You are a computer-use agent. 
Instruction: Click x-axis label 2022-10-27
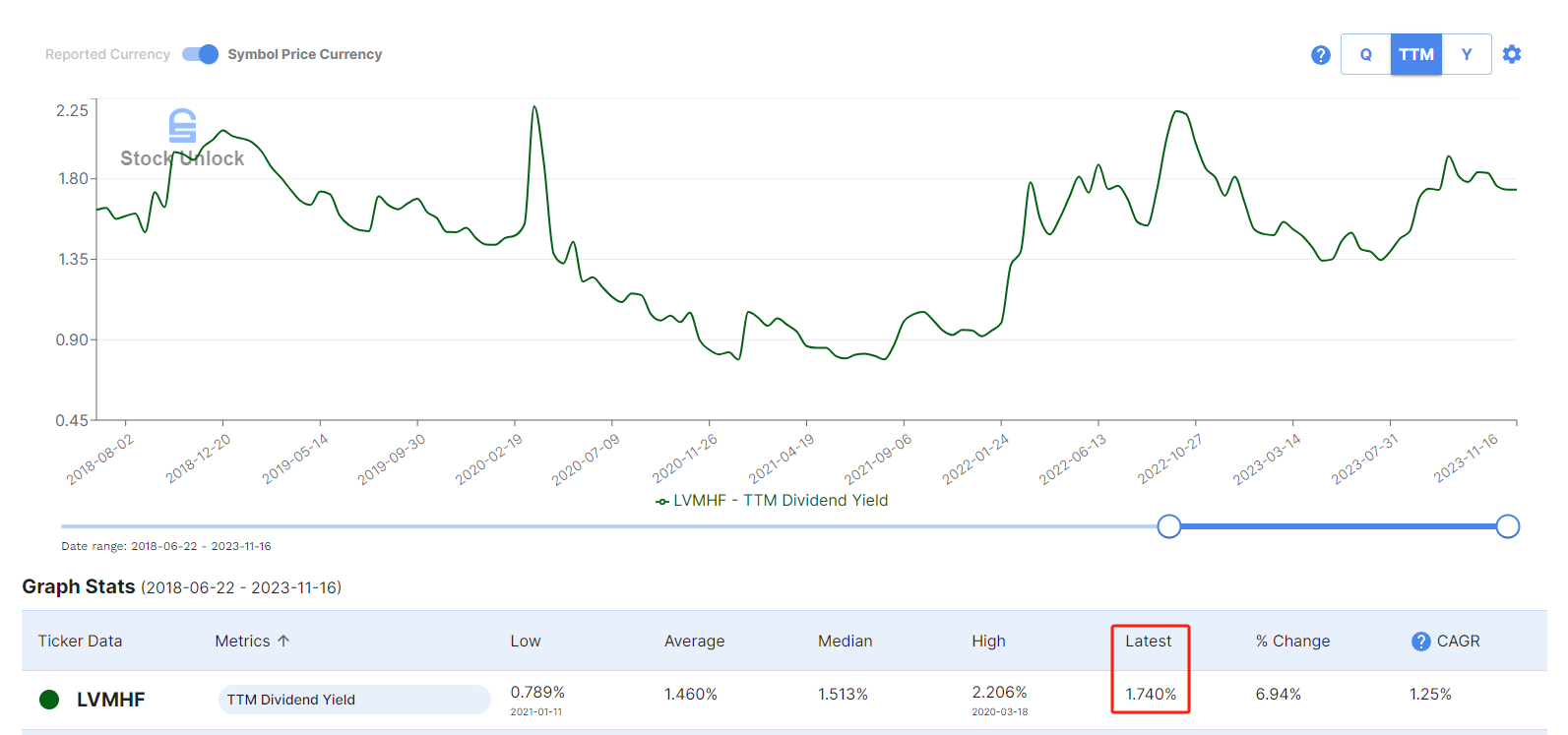pyautogui.click(x=1169, y=459)
